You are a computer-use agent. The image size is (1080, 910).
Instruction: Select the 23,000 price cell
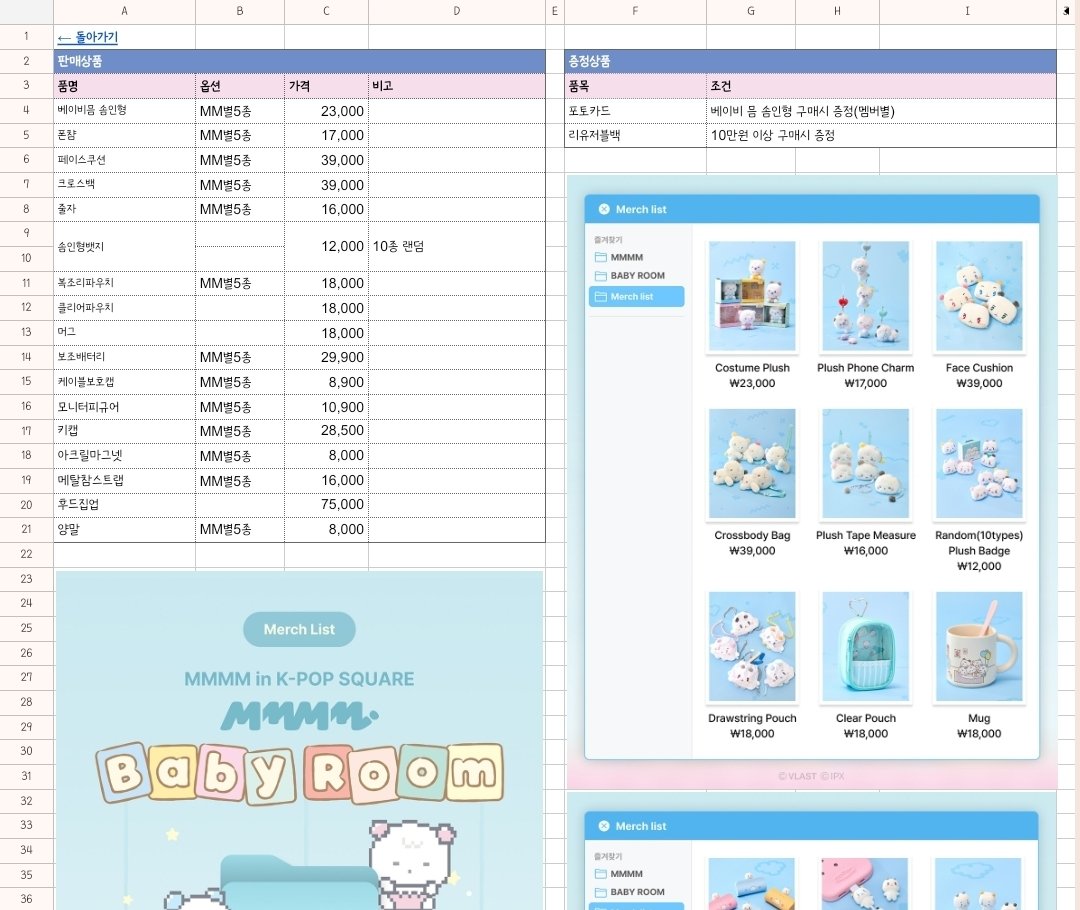click(326, 111)
